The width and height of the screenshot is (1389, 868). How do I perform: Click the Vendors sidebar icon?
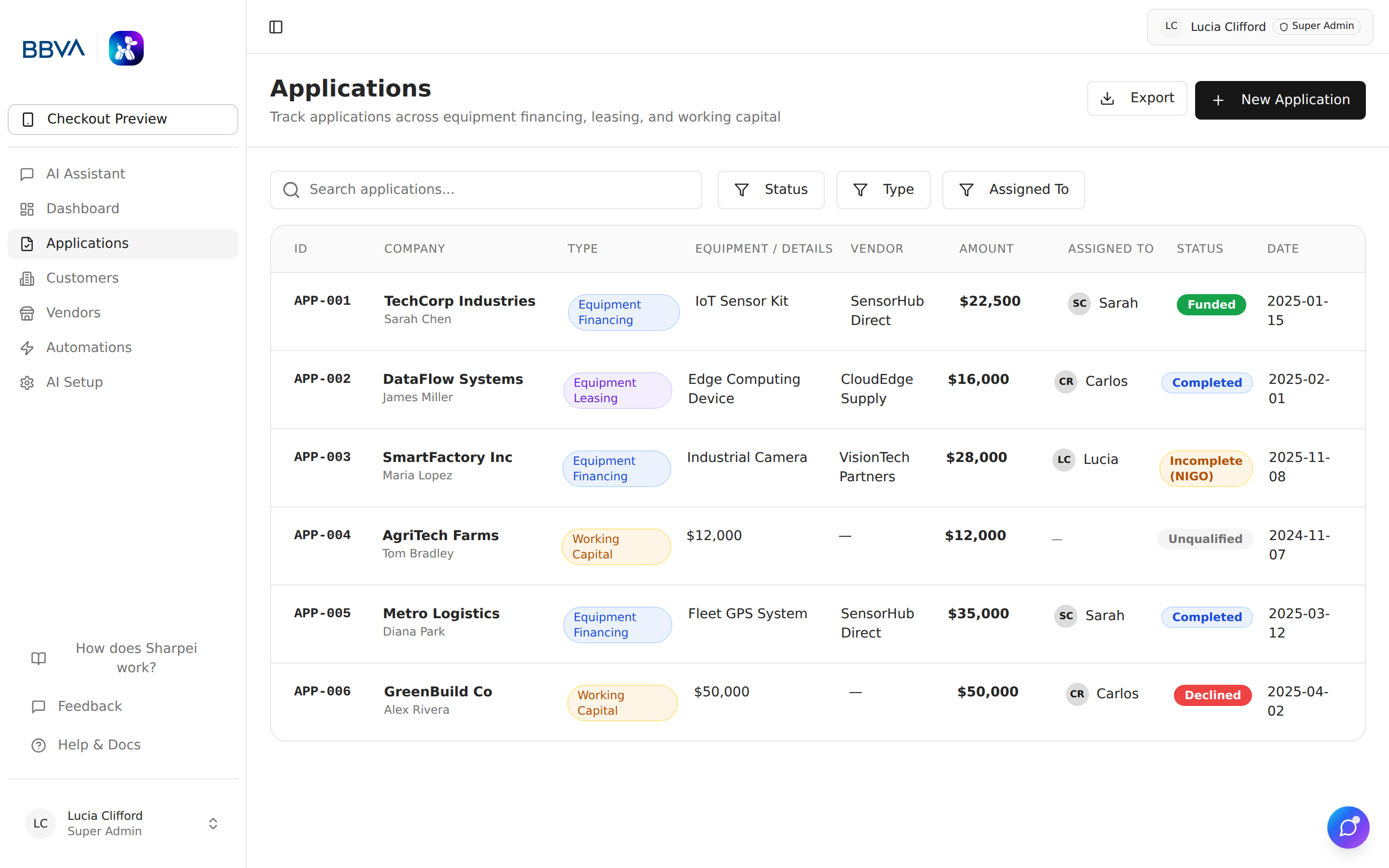pos(27,313)
